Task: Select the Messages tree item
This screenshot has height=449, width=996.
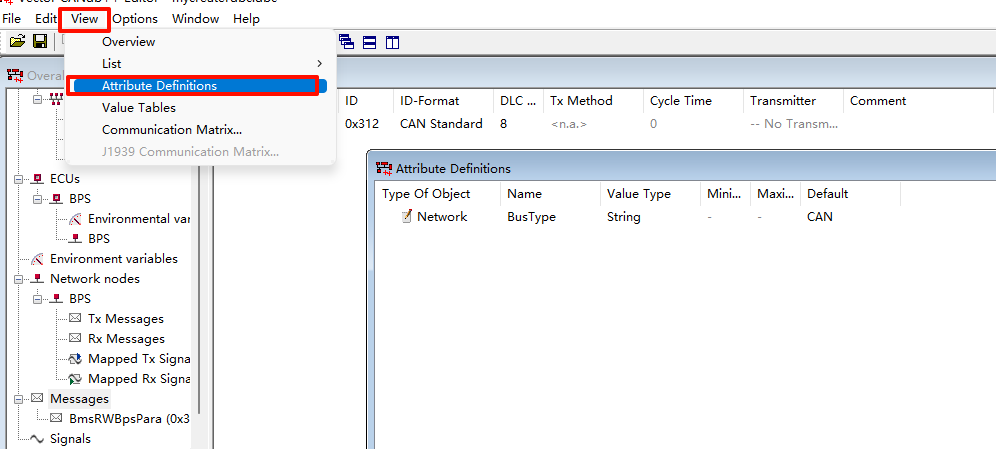Action: pyautogui.click(x=79, y=399)
